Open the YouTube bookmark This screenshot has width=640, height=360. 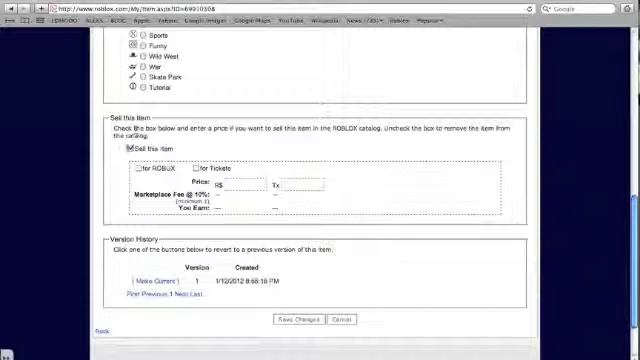291,20
